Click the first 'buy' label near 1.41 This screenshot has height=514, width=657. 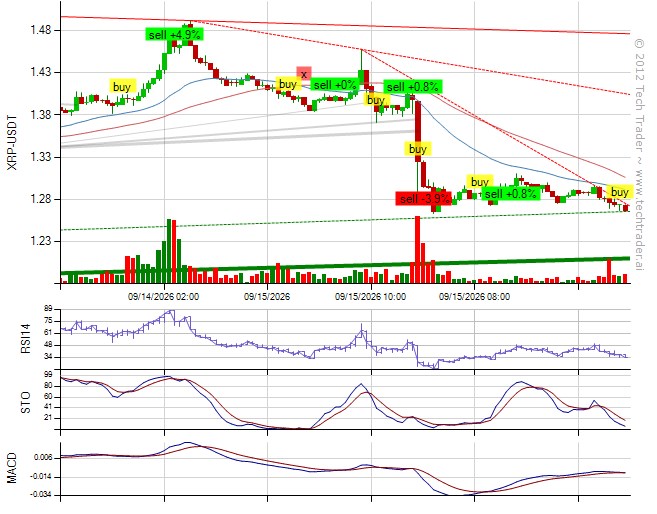[122, 87]
